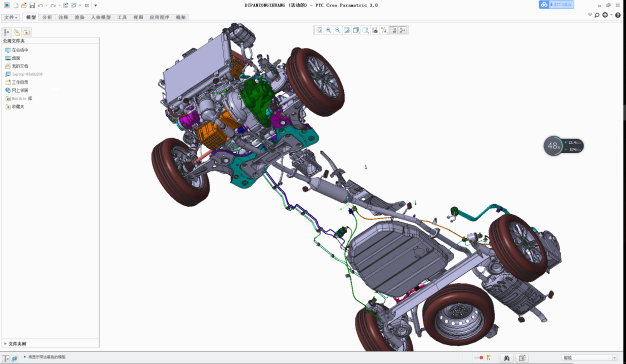Image resolution: width=626 pixels, height=364 pixels.
Task: Show the Favorites navigator tab
Action: (x=26, y=32)
